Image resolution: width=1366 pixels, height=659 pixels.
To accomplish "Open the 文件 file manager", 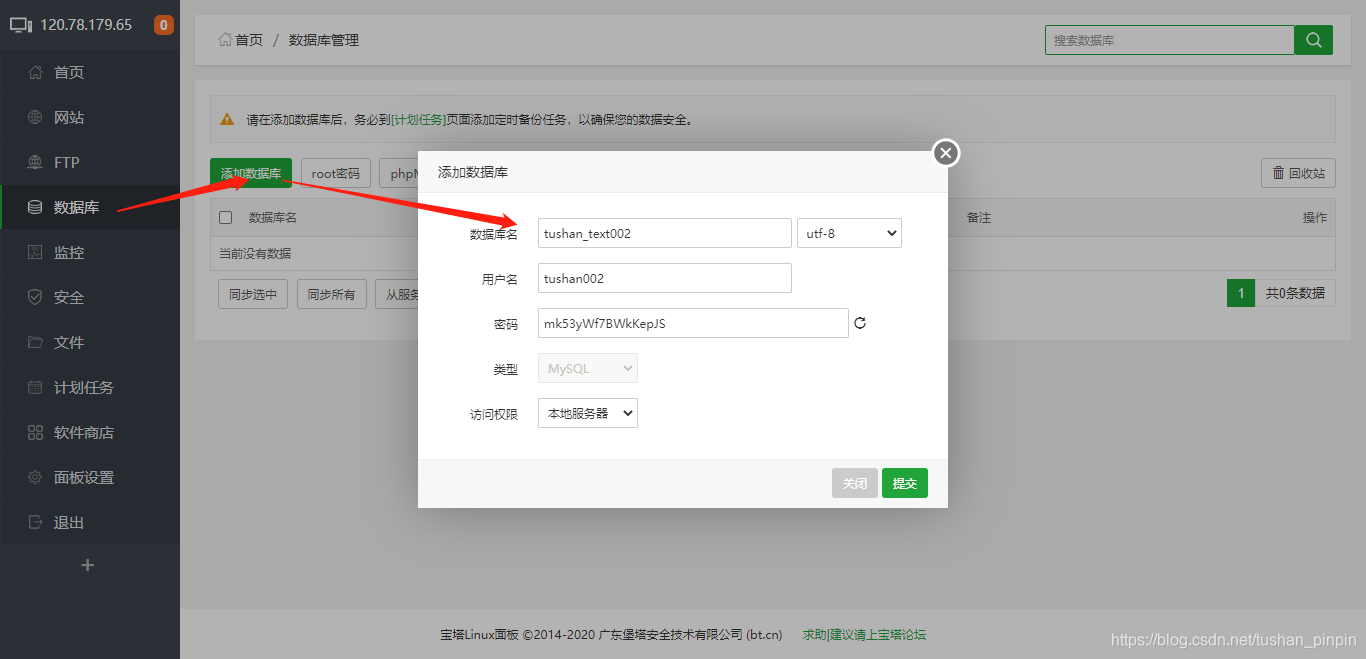I will [x=68, y=341].
